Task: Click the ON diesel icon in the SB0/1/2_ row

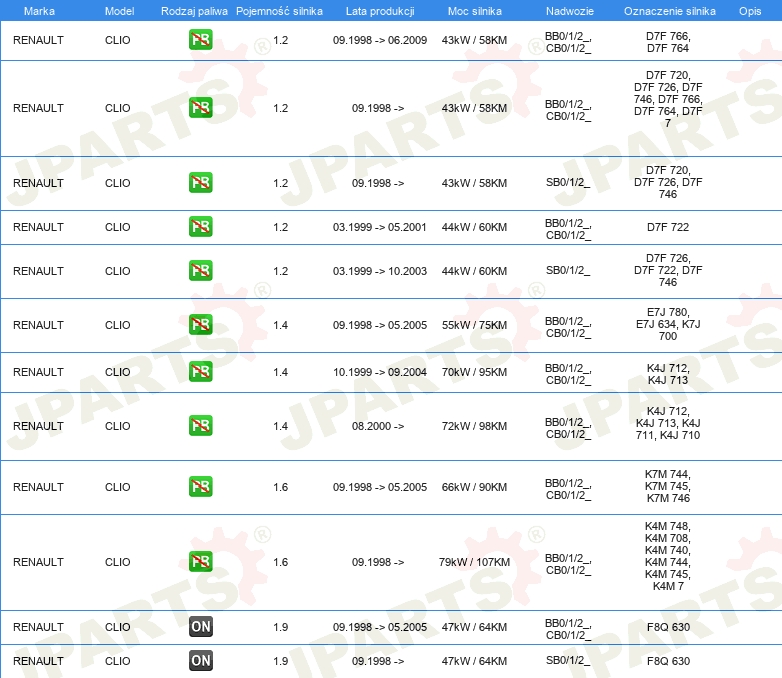Action: click(x=200, y=661)
